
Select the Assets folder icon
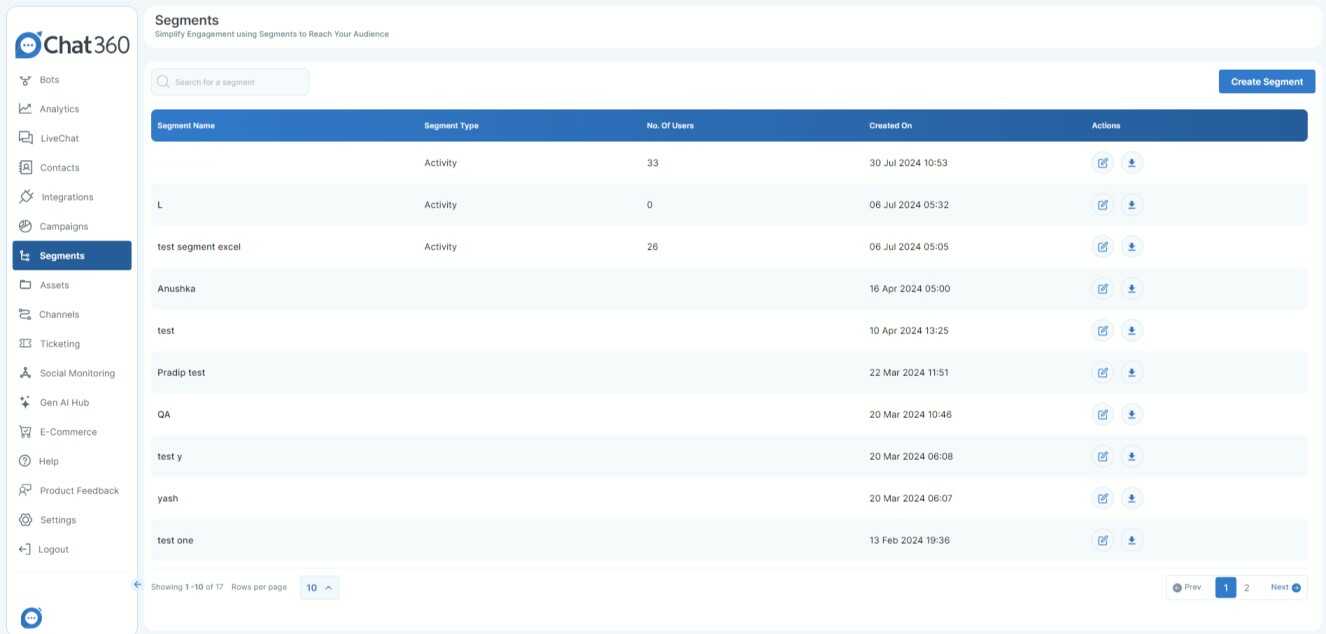coord(25,284)
